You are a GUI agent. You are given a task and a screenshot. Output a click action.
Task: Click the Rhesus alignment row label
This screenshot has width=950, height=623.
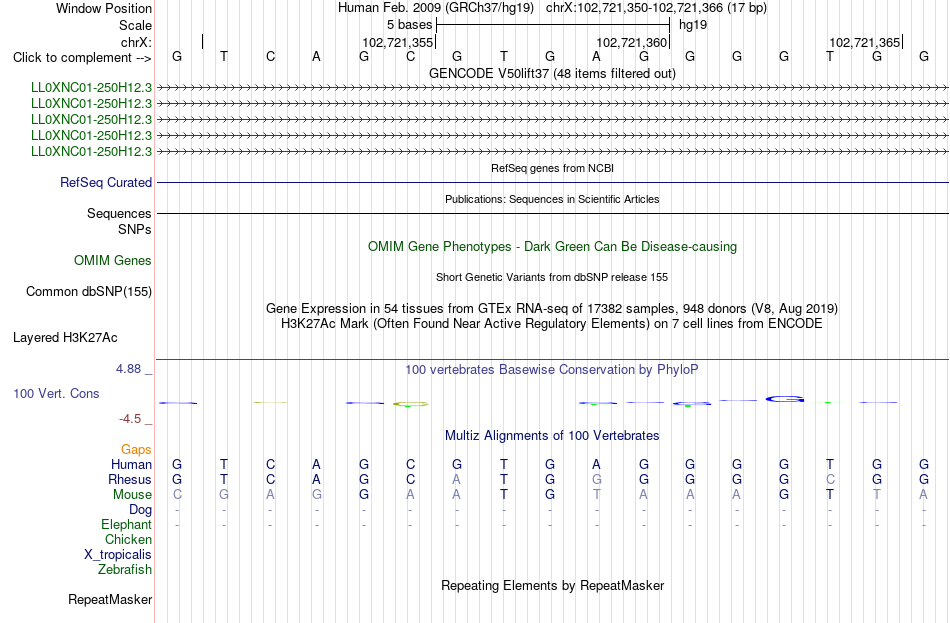coord(130,479)
